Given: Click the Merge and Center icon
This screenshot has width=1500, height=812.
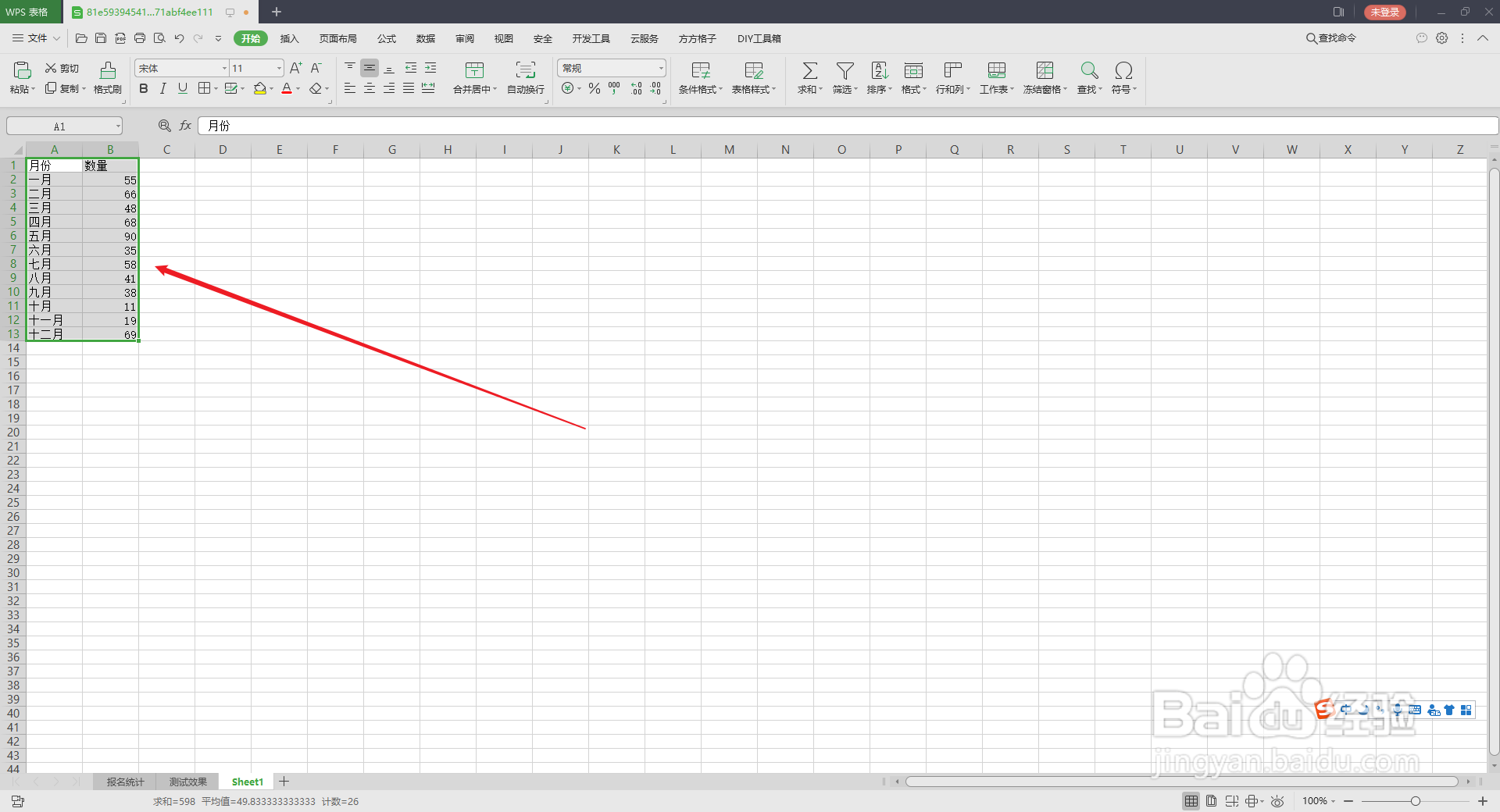Looking at the screenshot, I should pos(474,70).
